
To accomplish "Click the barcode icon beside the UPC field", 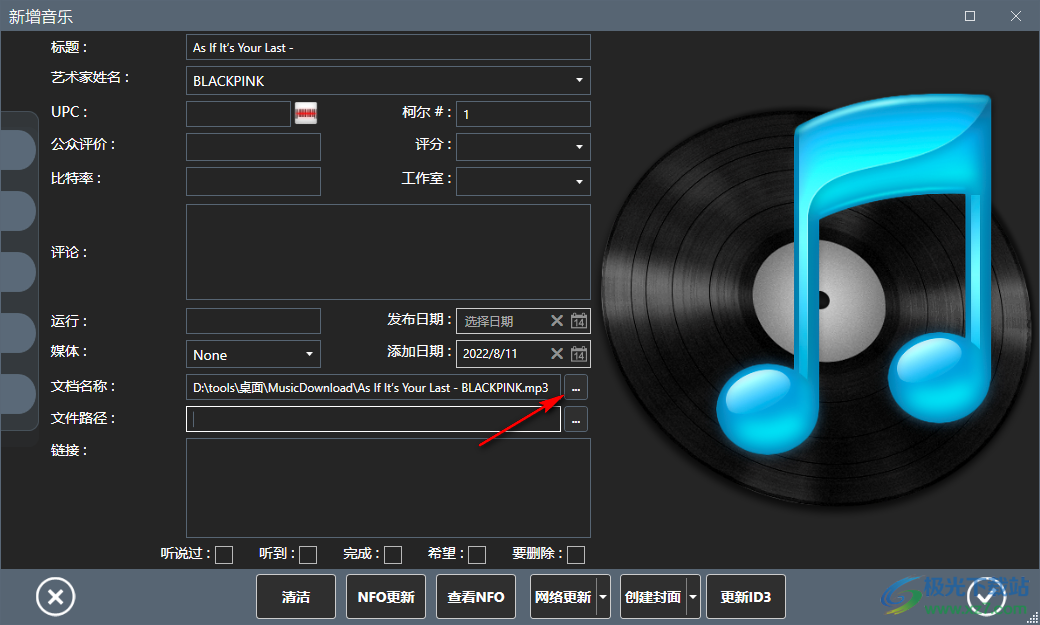I will (306, 113).
